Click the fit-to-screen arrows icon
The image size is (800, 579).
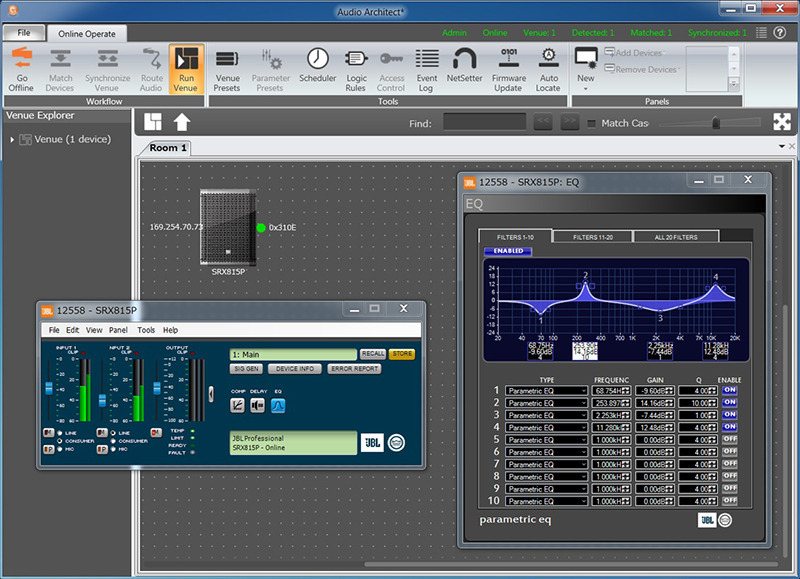tap(782, 122)
